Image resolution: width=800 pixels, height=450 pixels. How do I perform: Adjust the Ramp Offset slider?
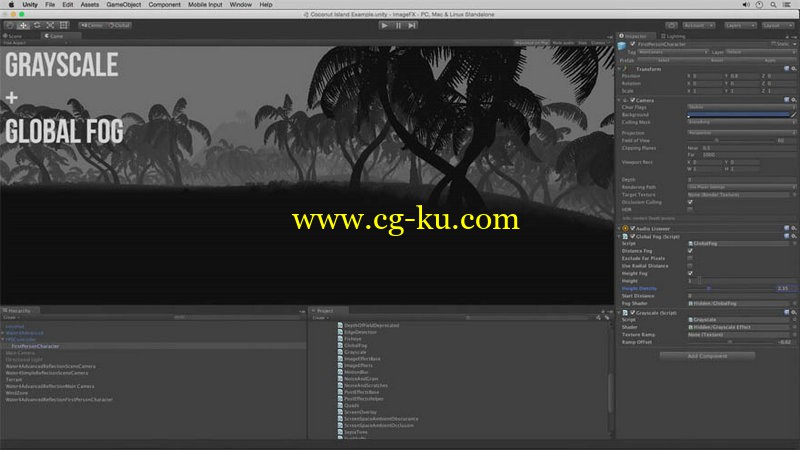coord(730,342)
